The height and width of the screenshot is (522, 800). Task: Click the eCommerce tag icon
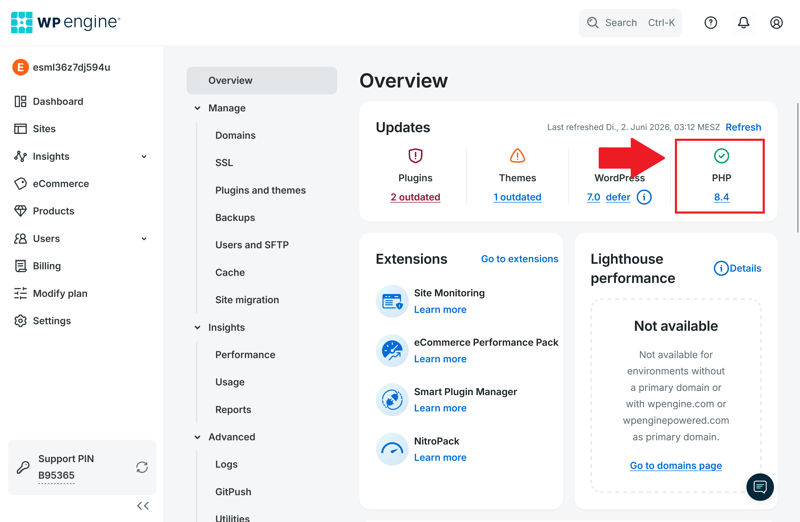pos(20,184)
